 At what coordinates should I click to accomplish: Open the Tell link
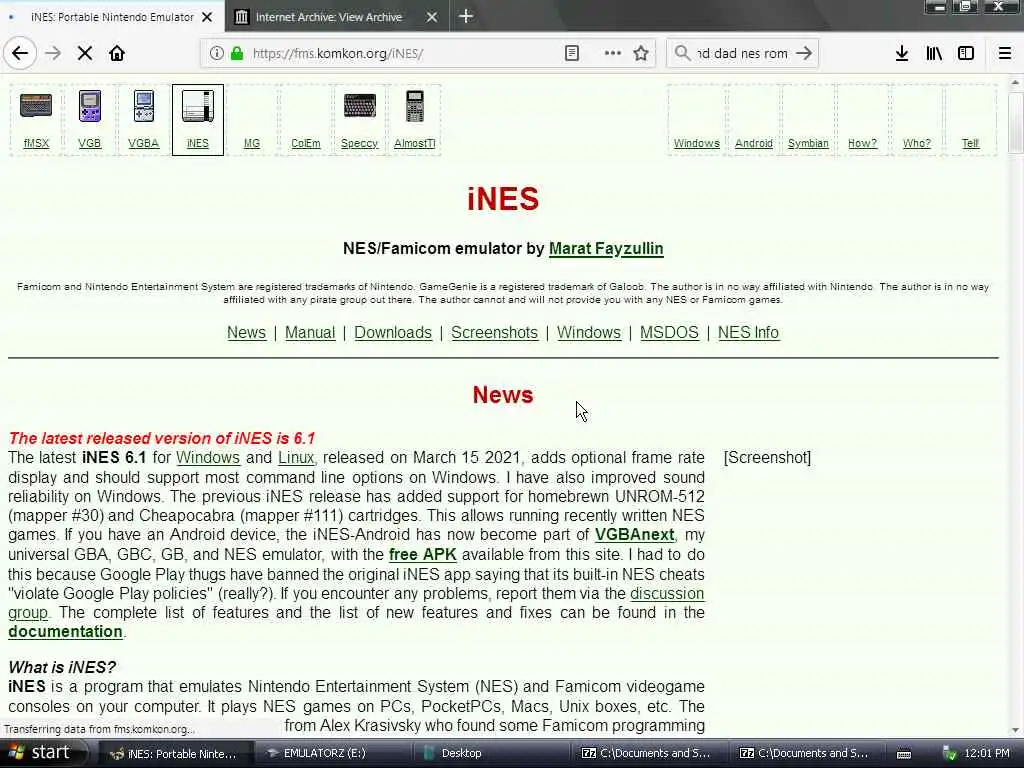[x=970, y=143]
